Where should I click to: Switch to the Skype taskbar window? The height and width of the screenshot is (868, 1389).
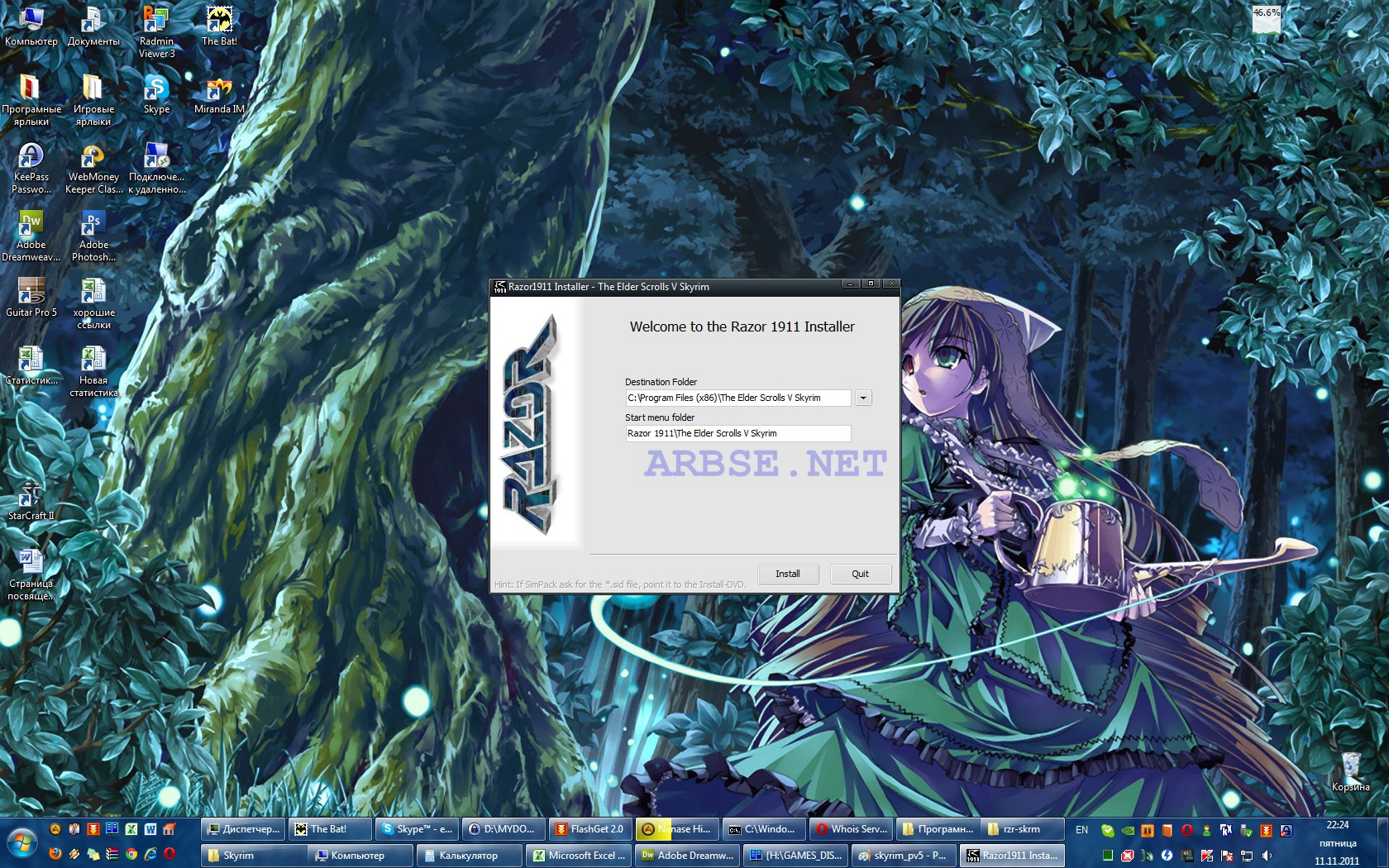point(417,829)
